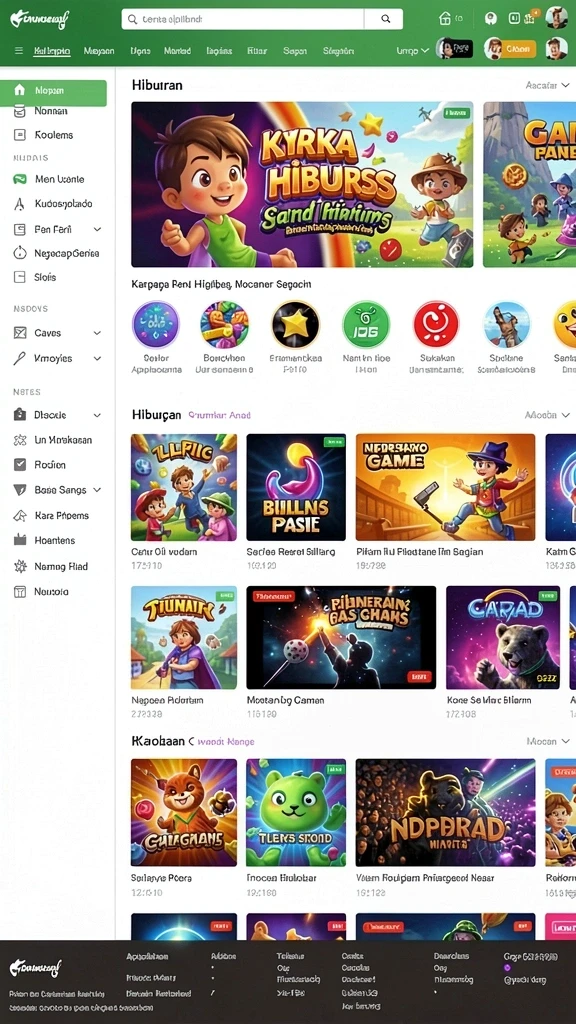Switch to the Kluar tab
Image resolution: width=576 pixels, height=1024 pixels.
[257, 50]
